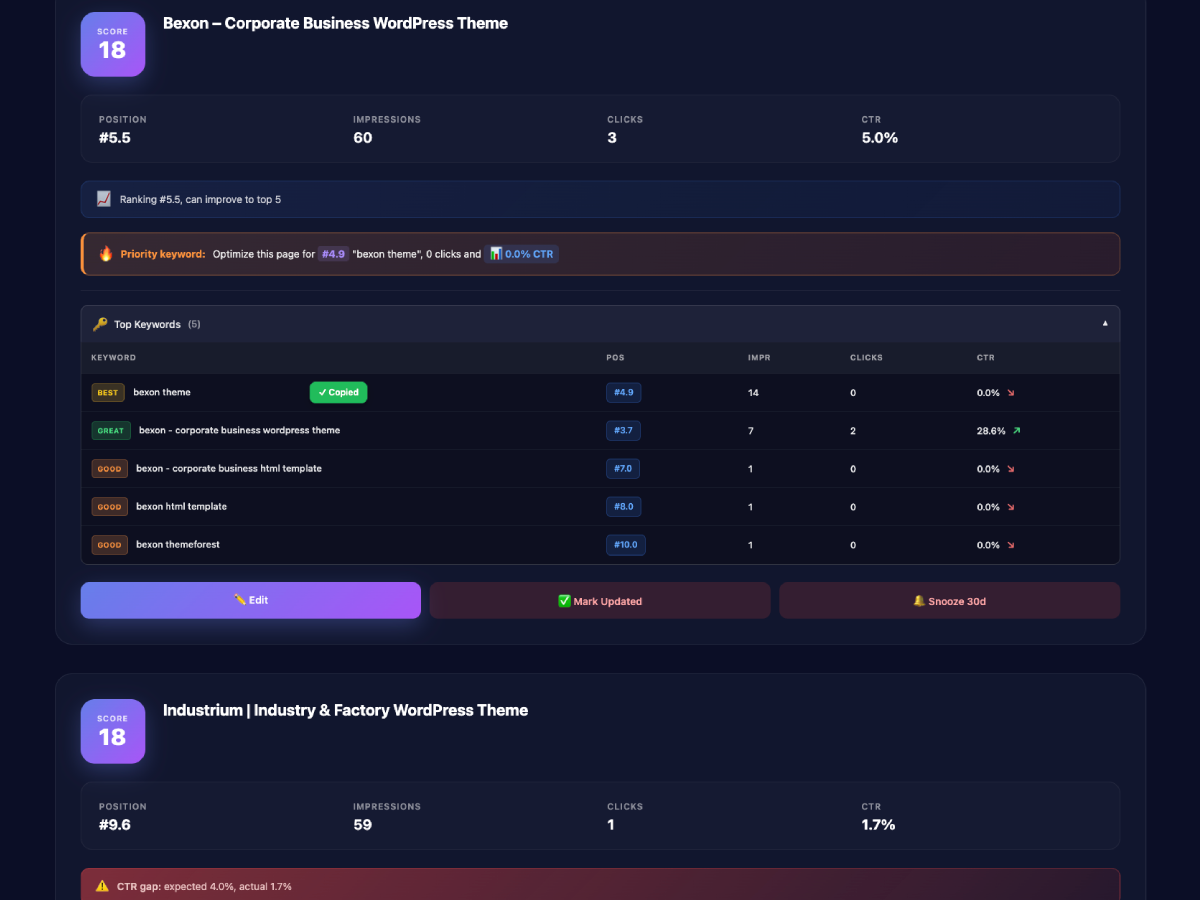This screenshot has width=1200, height=900.
Task: Click the 0.0% CTR chip in priority banner
Action: 521,254
